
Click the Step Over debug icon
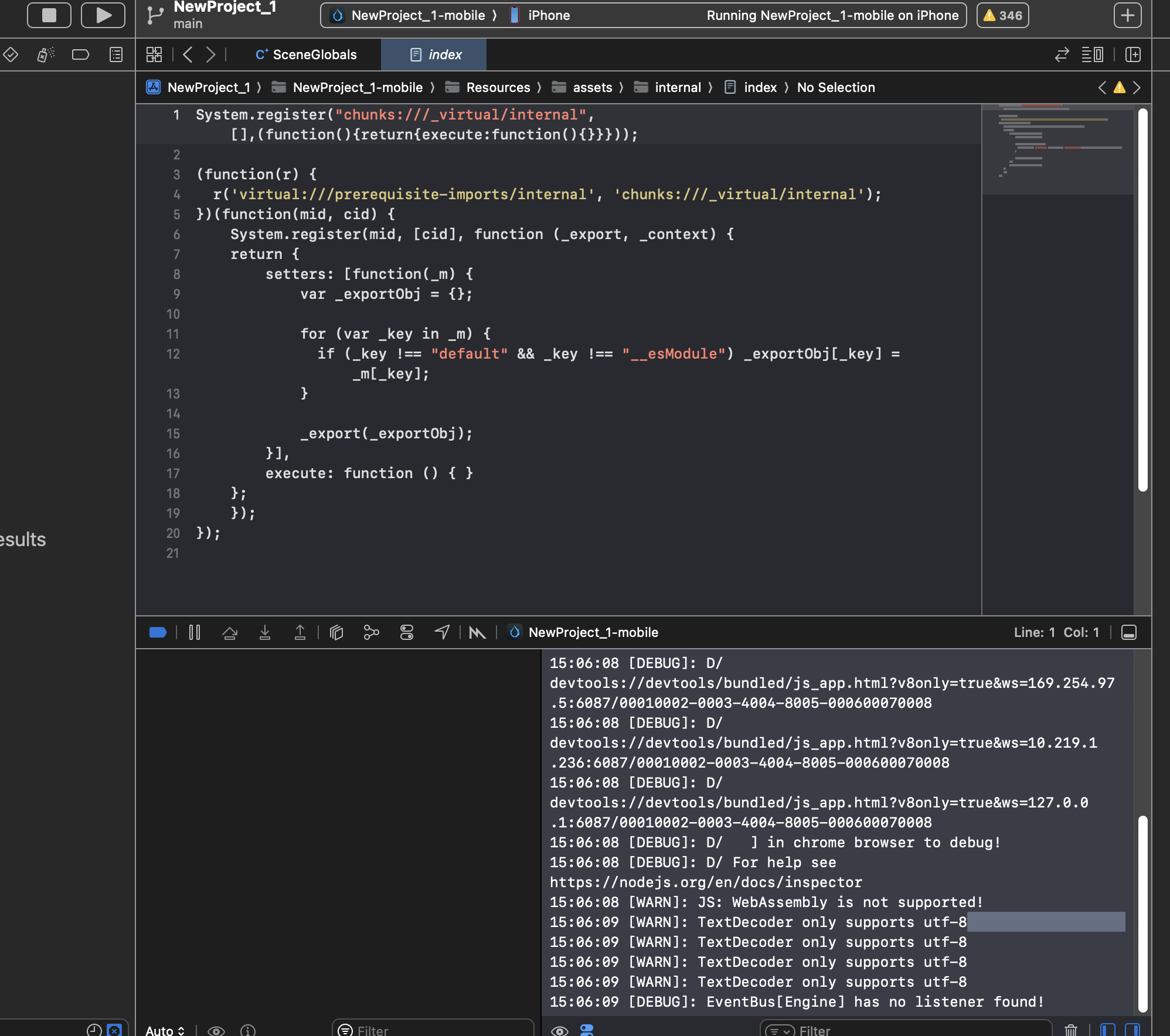[230, 632]
